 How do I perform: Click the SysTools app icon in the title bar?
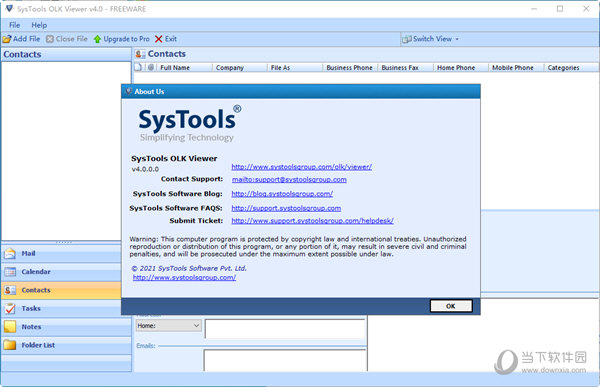tap(10, 8)
